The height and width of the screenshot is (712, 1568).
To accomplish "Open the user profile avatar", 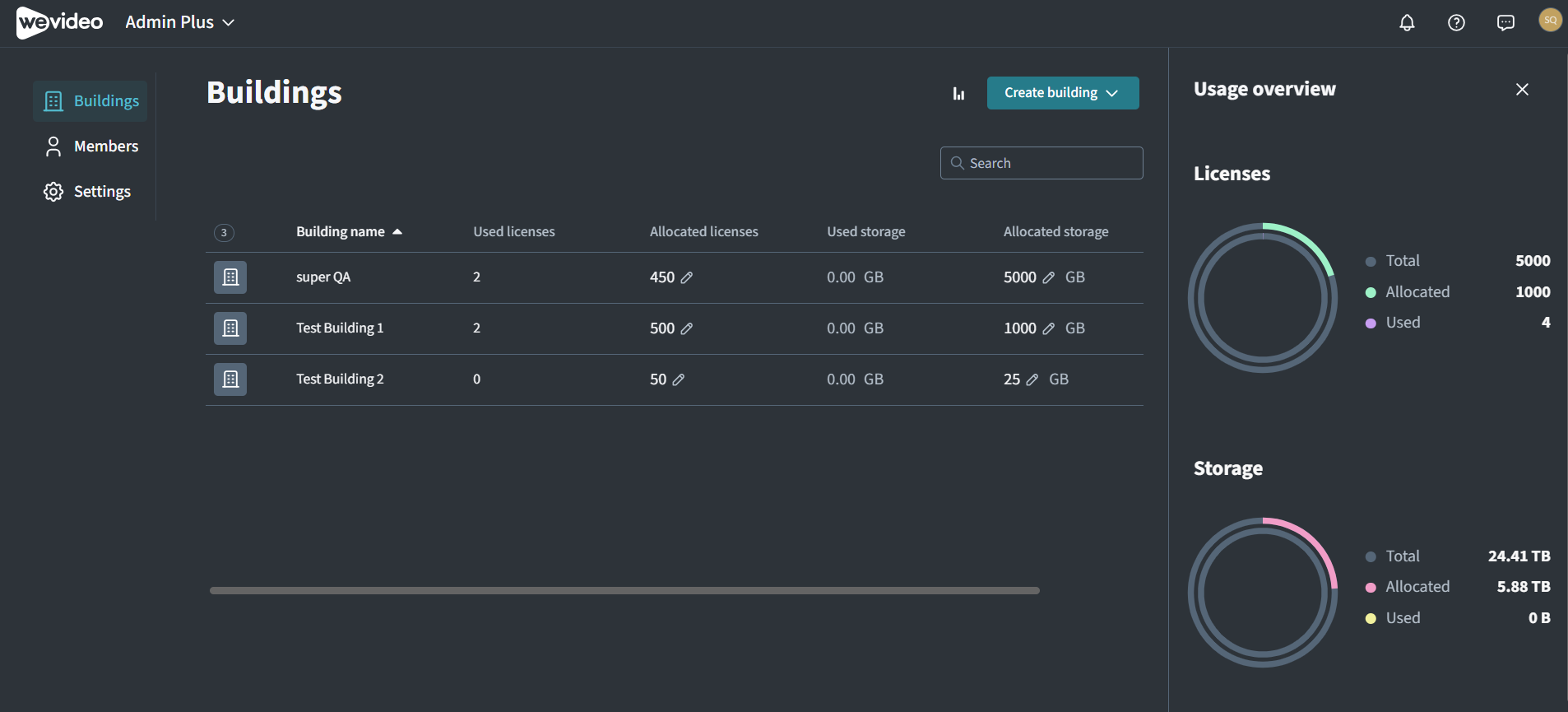I will [x=1550, y=20].
